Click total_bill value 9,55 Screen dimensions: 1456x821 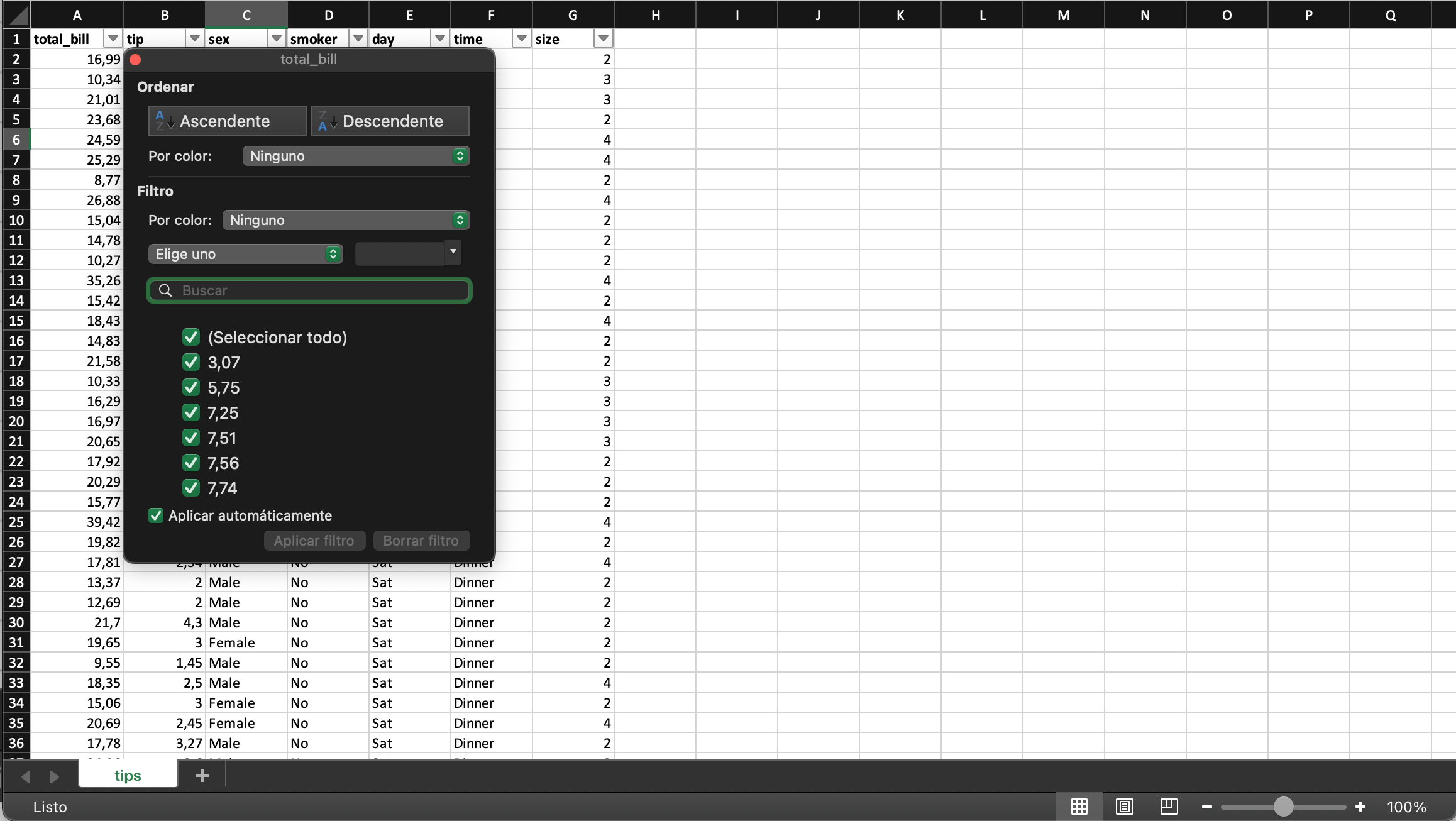click(x=77, y=663)
